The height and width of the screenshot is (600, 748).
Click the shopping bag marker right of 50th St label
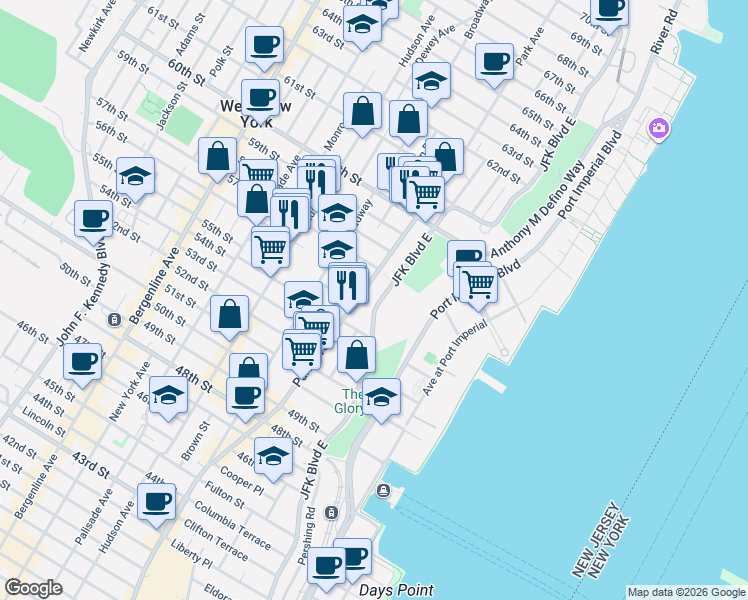pos(229,316)
